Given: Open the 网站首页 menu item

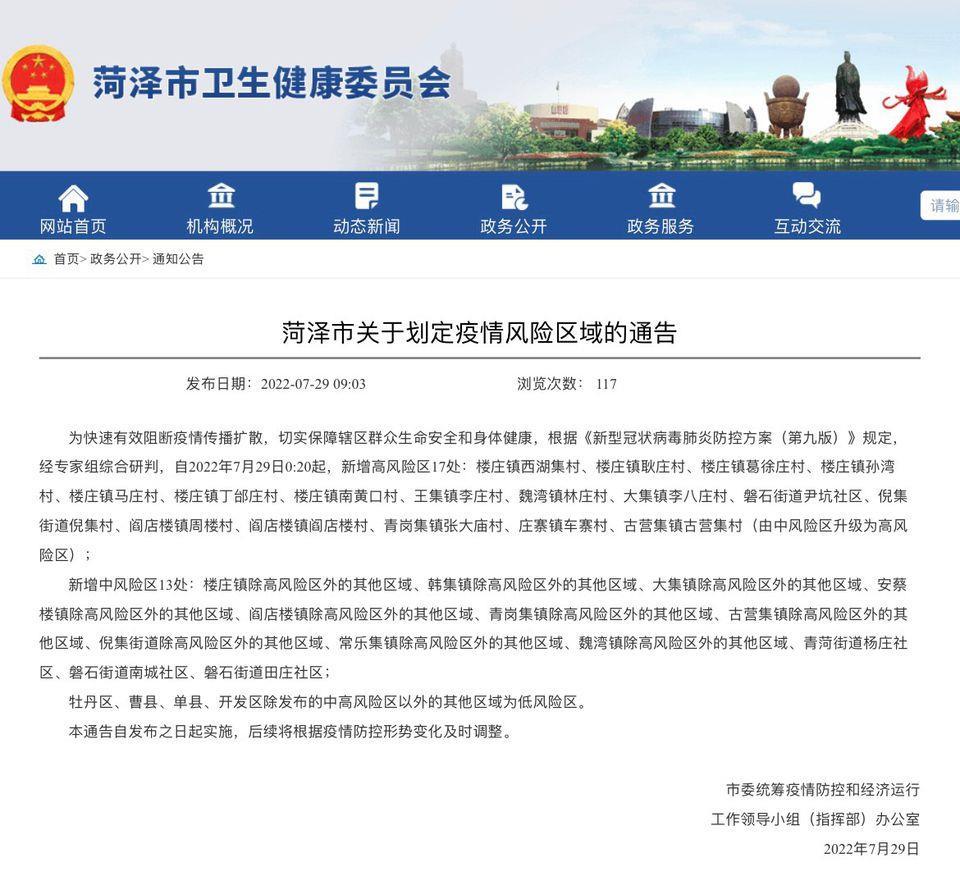Looking at the screenshot, I should [73, 226].
